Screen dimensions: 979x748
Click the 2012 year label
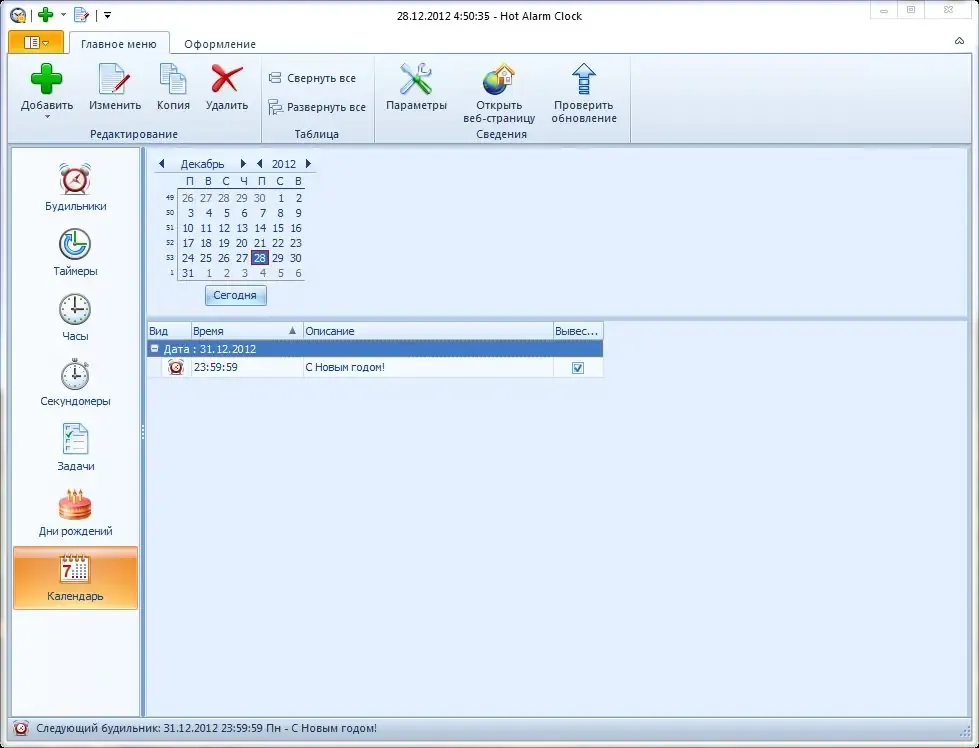(x=283, y=164)
